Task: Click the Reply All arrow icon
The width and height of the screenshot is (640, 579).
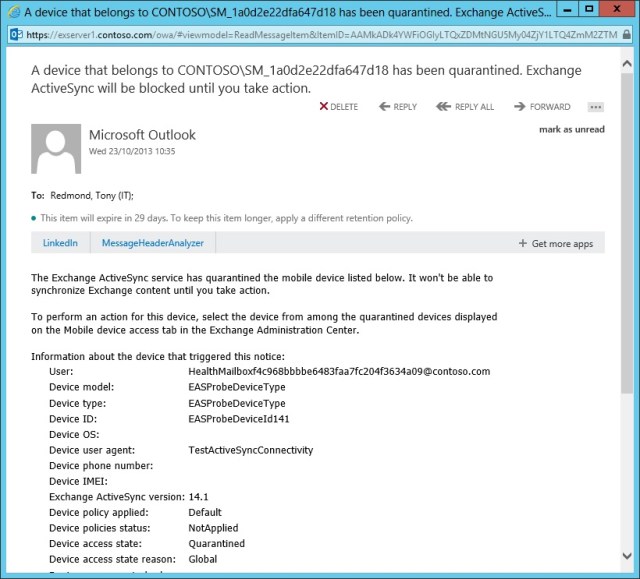Action: 444,107
